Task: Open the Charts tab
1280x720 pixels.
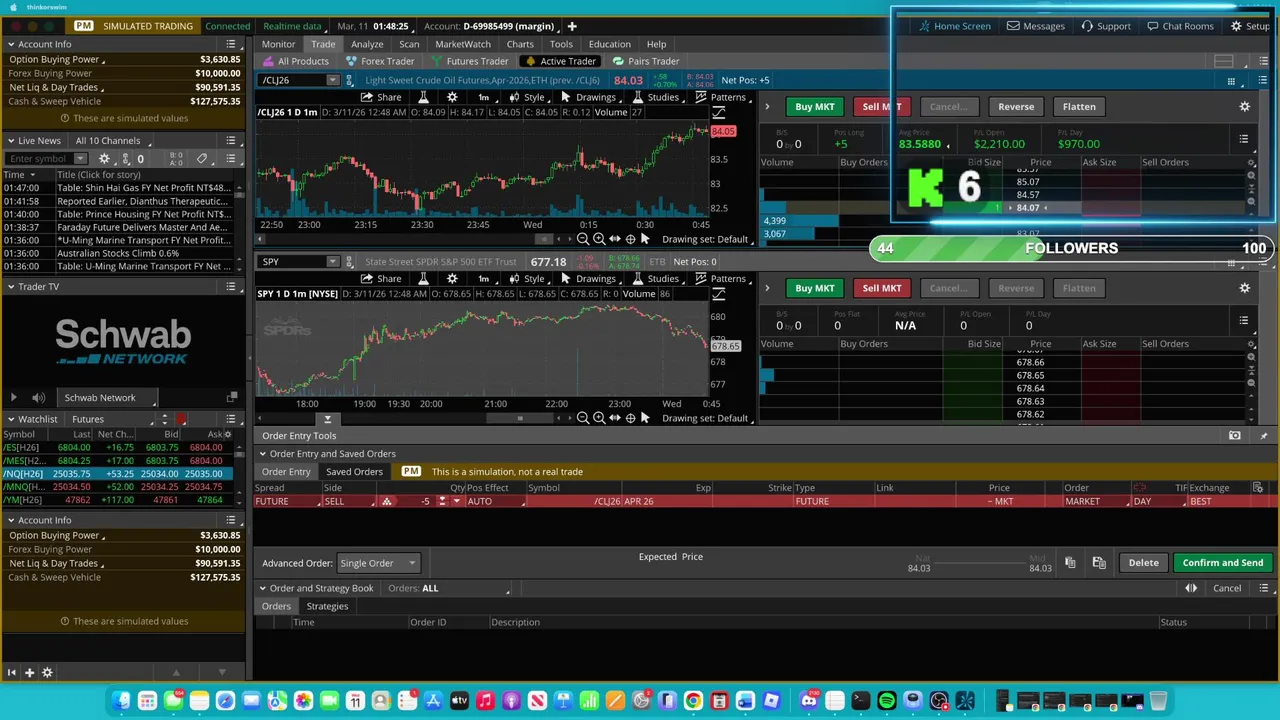Action: coord(520,44)
